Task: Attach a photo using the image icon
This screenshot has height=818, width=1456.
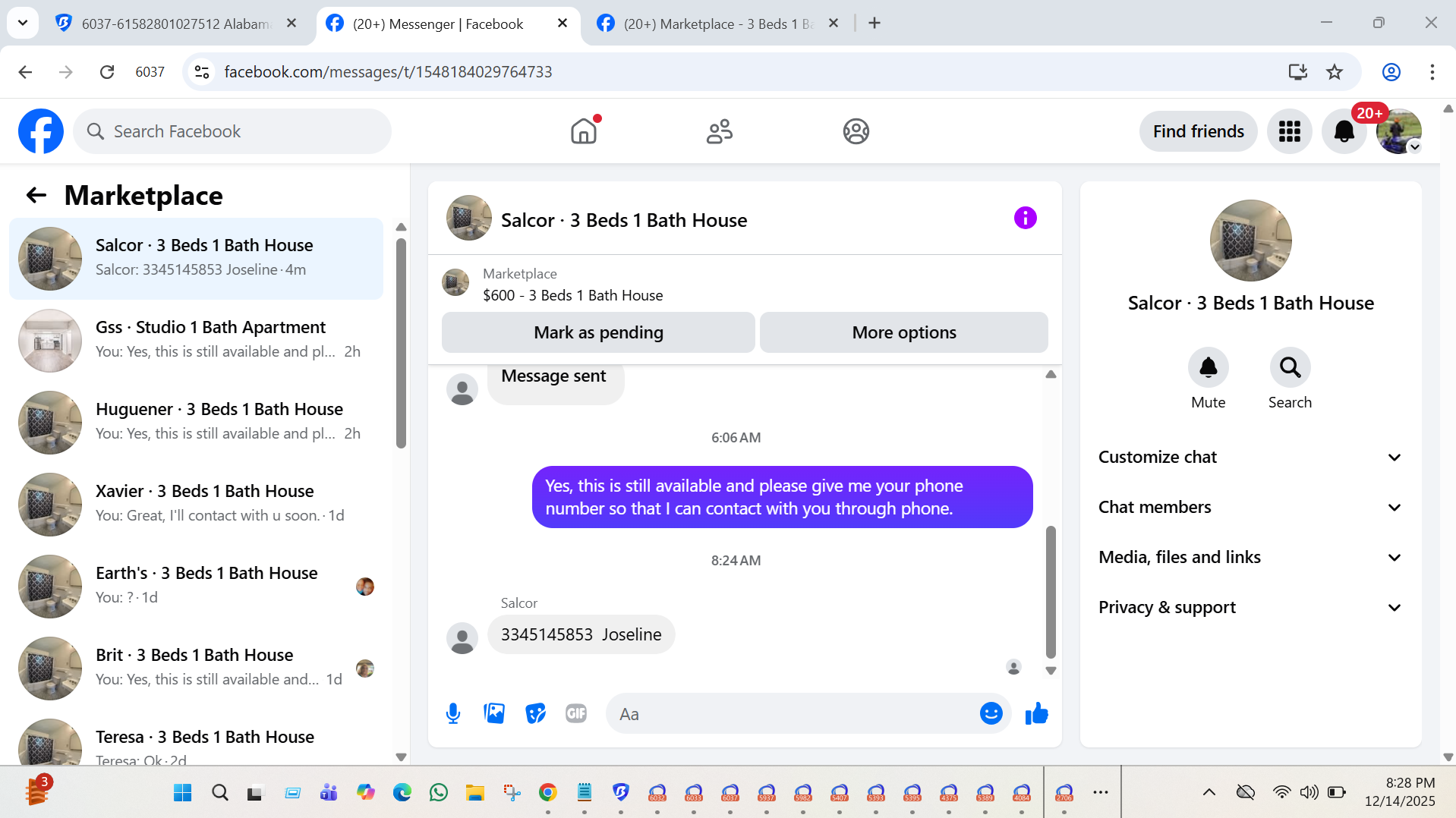Action: point(494,713)
